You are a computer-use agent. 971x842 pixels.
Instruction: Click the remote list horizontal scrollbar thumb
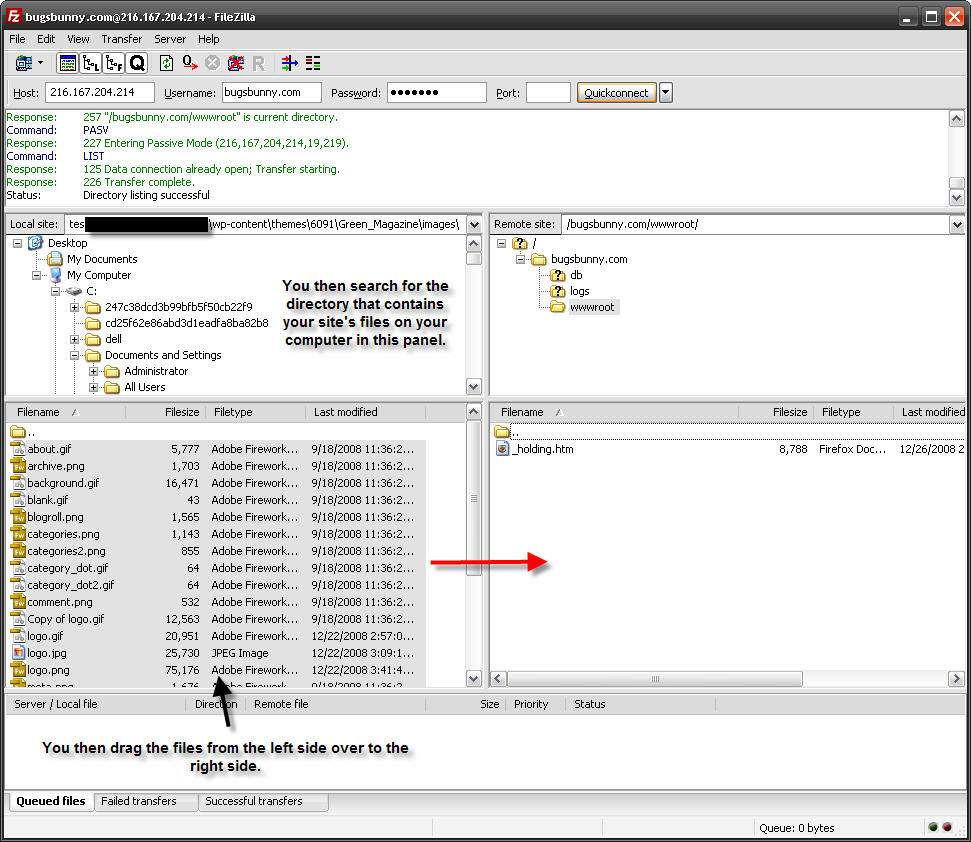(x=655, y=679)
